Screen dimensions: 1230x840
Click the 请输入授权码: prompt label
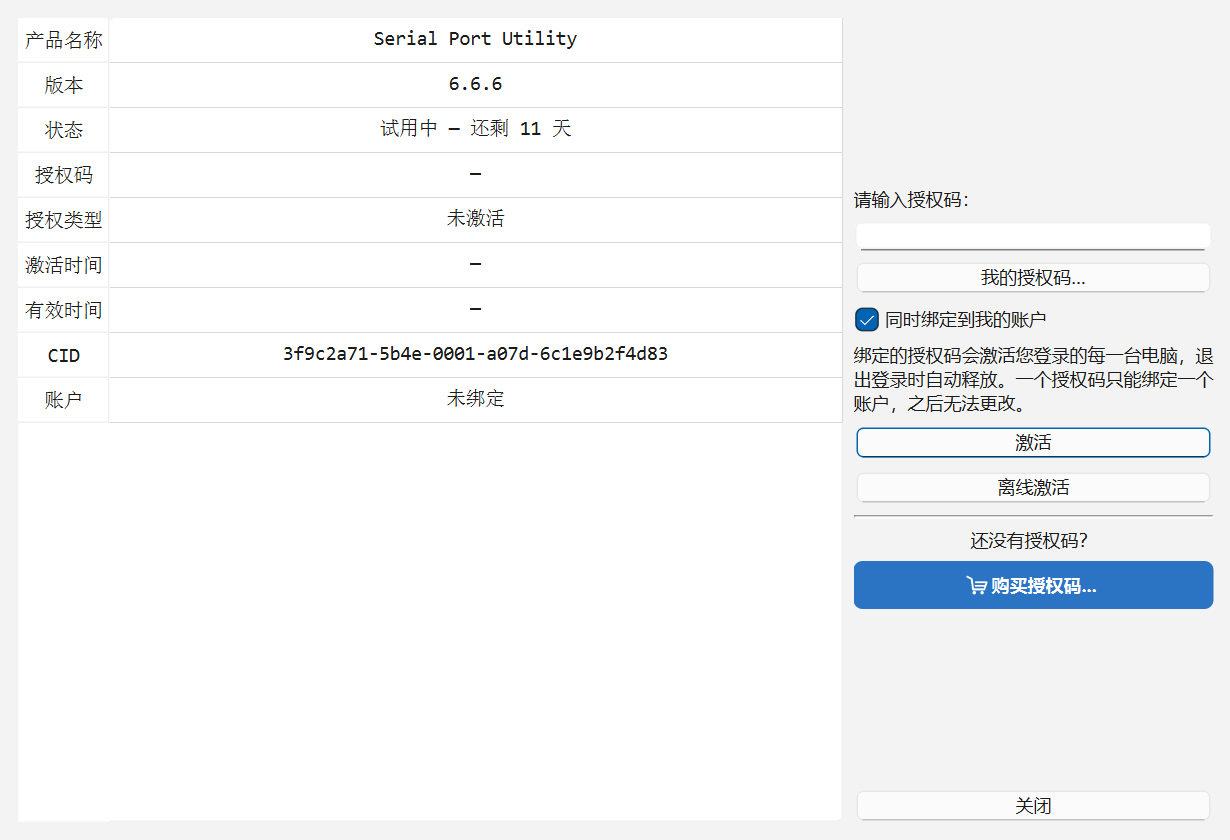(x=912, y=200)
